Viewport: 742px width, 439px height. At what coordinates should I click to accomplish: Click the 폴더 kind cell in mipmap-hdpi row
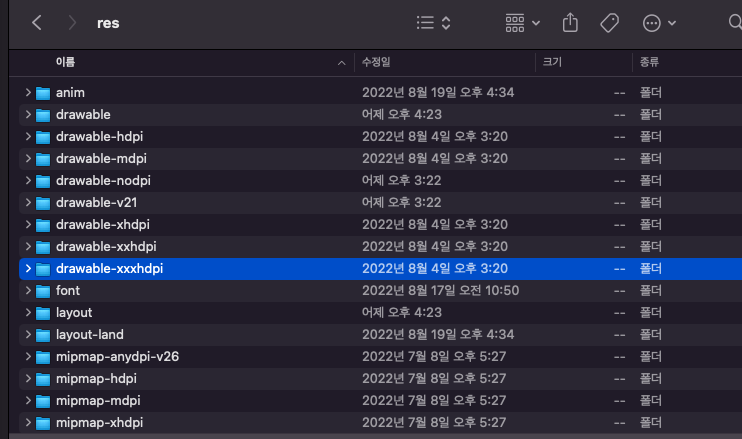click(651, 378)
